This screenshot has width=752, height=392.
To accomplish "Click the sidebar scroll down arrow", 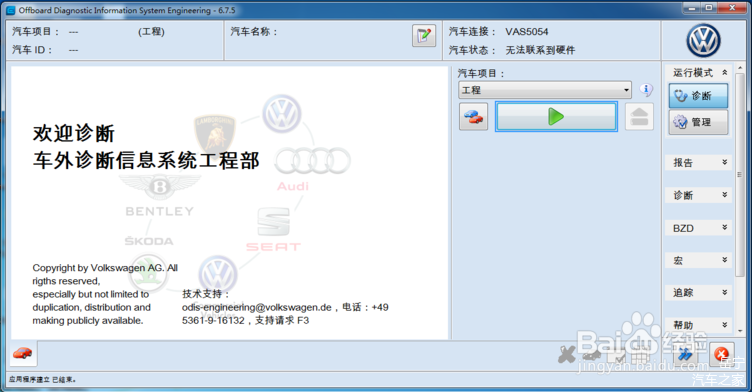I will (740, 331).
